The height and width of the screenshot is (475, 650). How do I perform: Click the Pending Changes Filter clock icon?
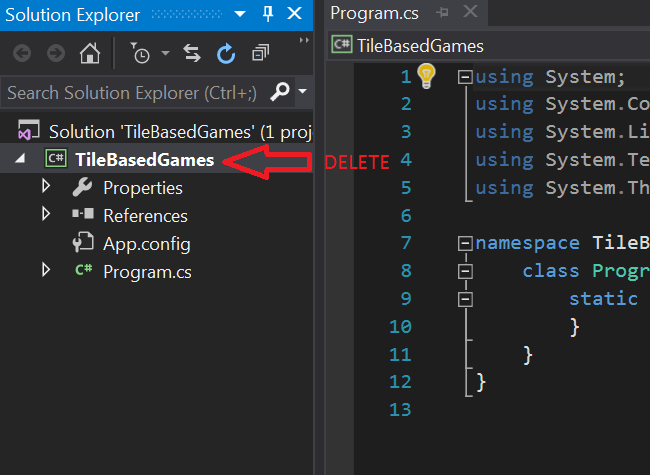[x=141, y=53]
